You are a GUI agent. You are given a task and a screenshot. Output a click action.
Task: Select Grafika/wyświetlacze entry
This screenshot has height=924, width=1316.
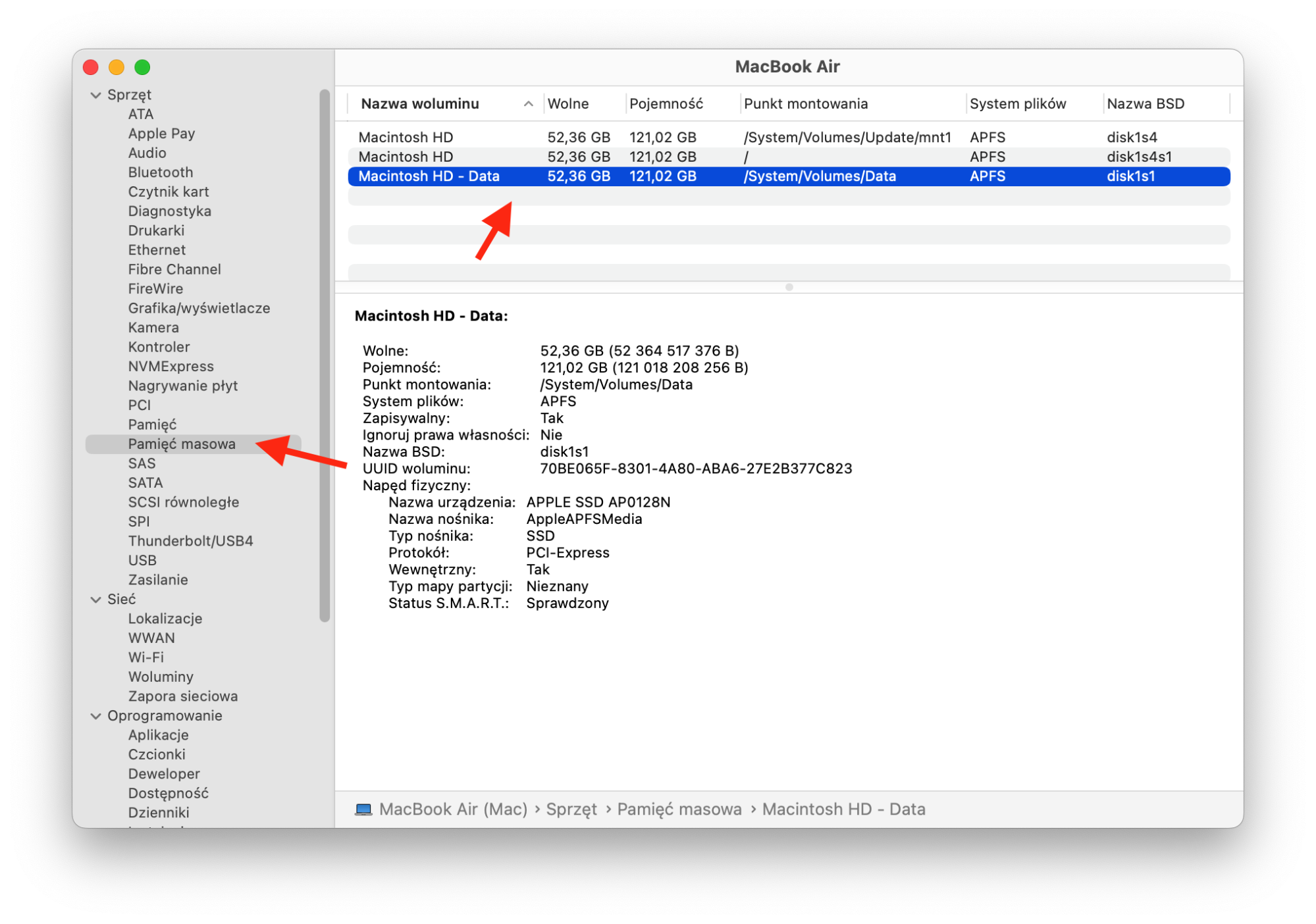click(199, 309)
